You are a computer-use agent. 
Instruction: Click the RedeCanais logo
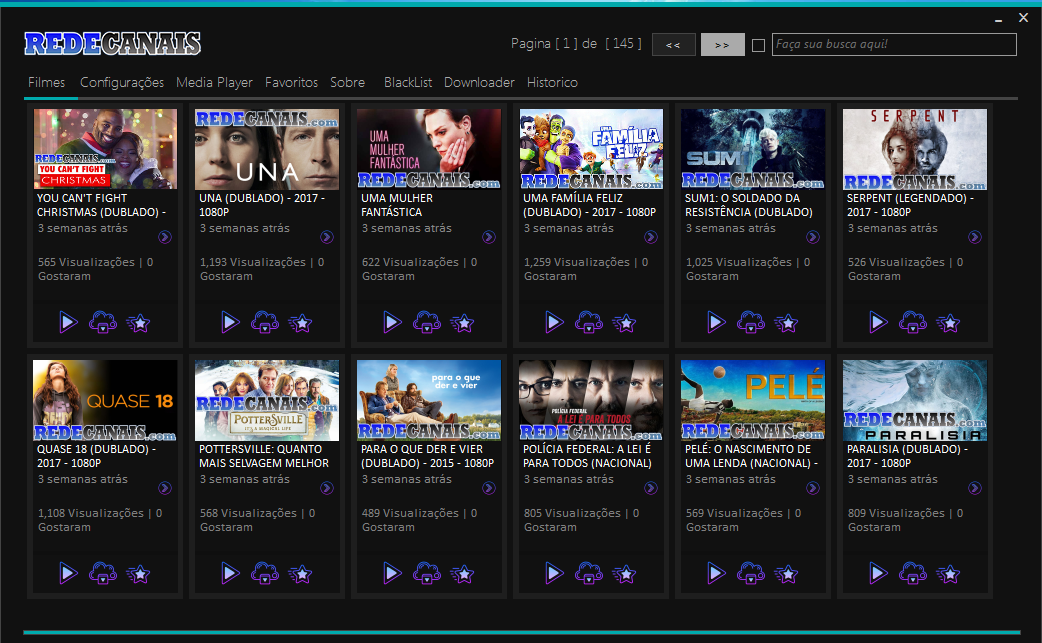click(x=112, y=44)
